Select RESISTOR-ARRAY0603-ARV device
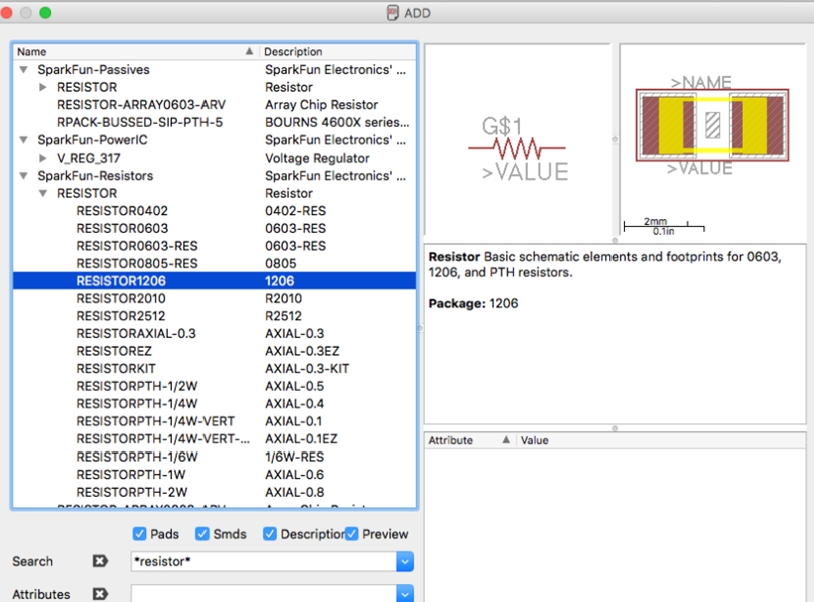 (214, 105)
